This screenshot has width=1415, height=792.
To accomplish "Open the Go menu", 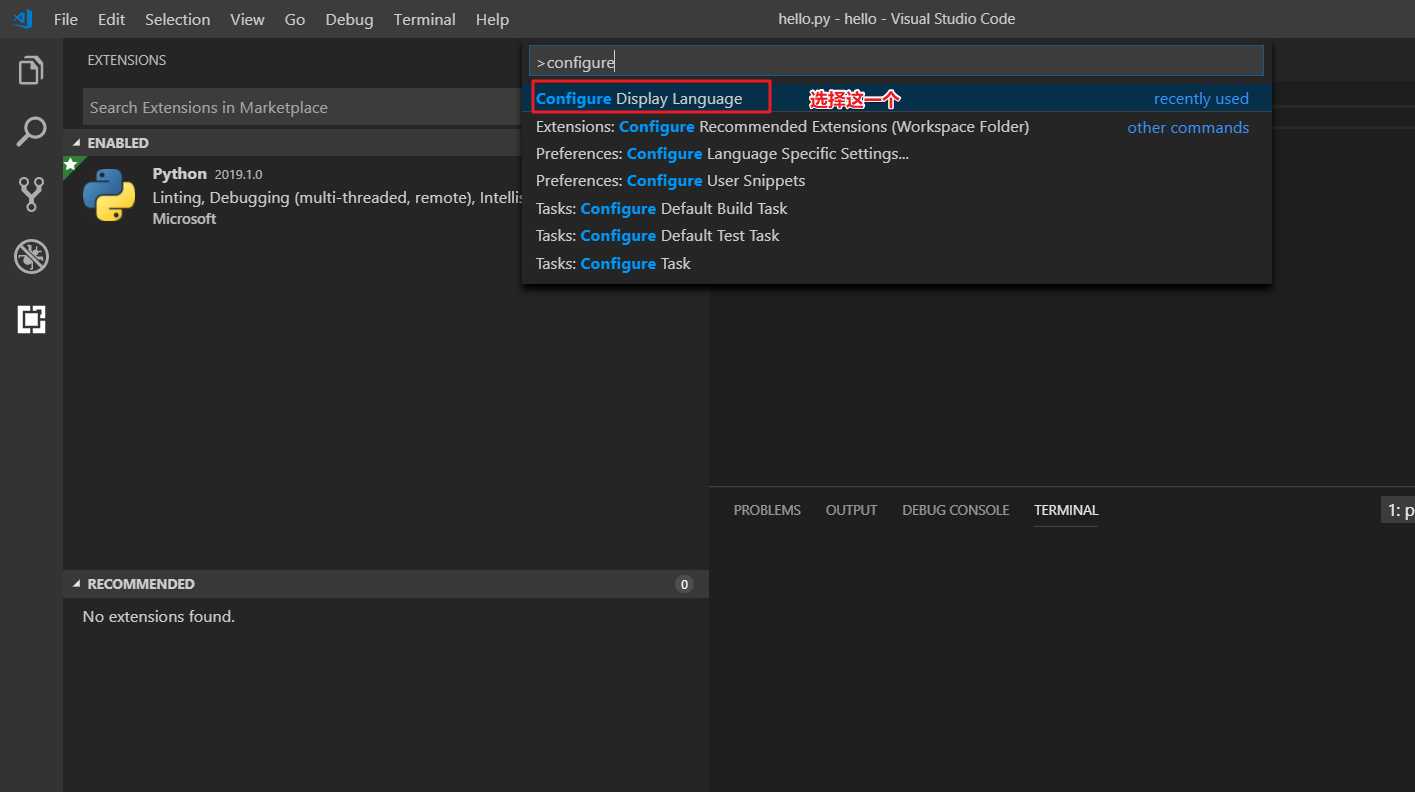I will coord(295,19).
